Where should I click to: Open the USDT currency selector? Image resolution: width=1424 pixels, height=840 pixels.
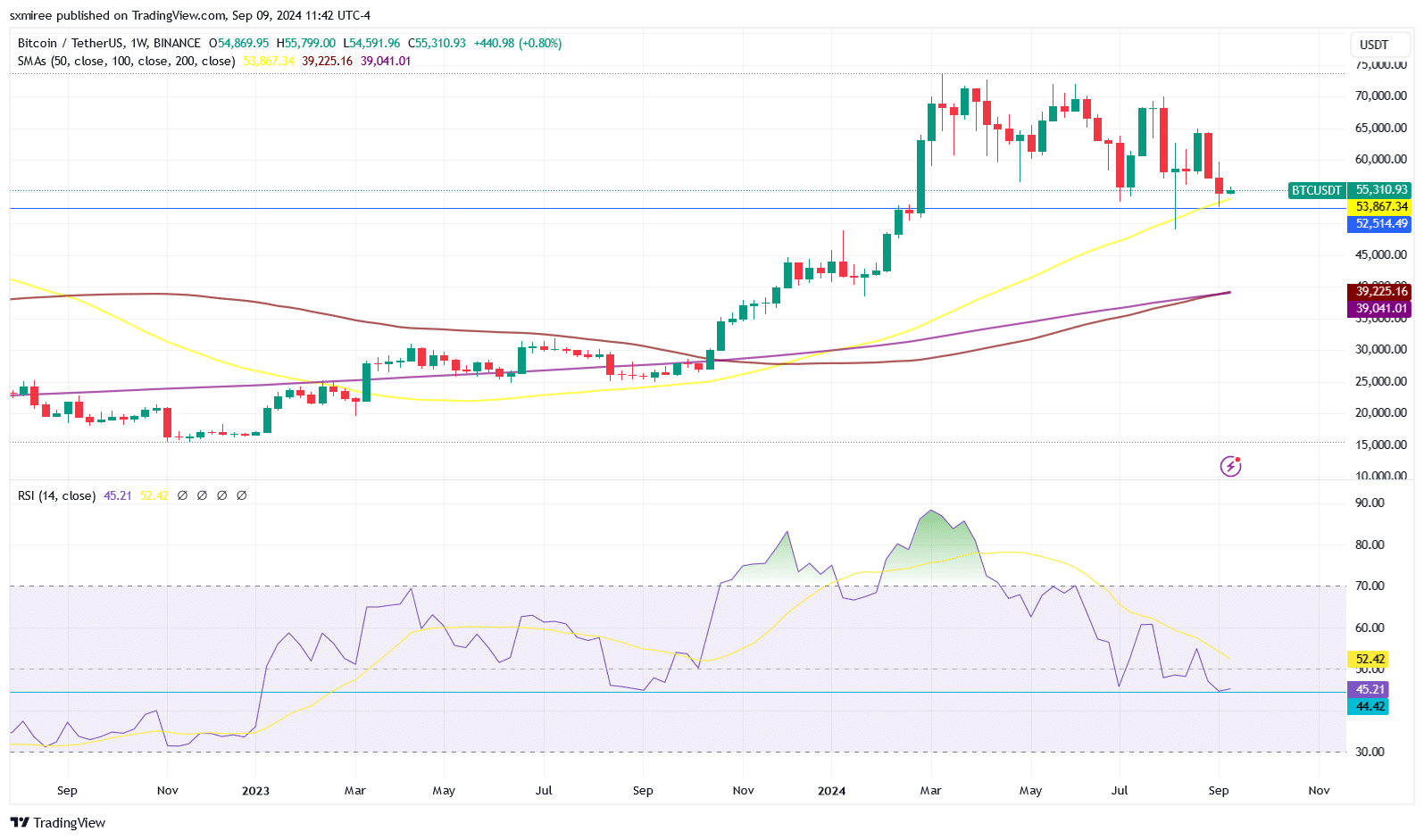pos(1374,45)
